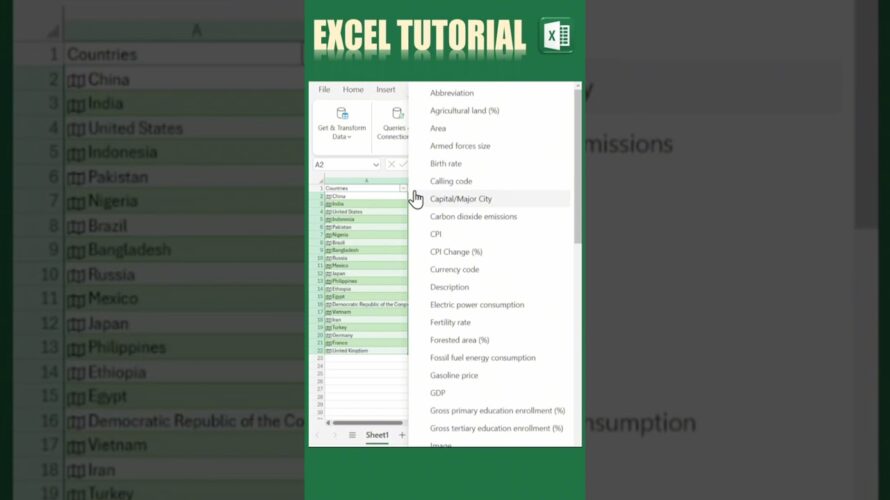Select the India cell in Excel window

pos(366,204)
